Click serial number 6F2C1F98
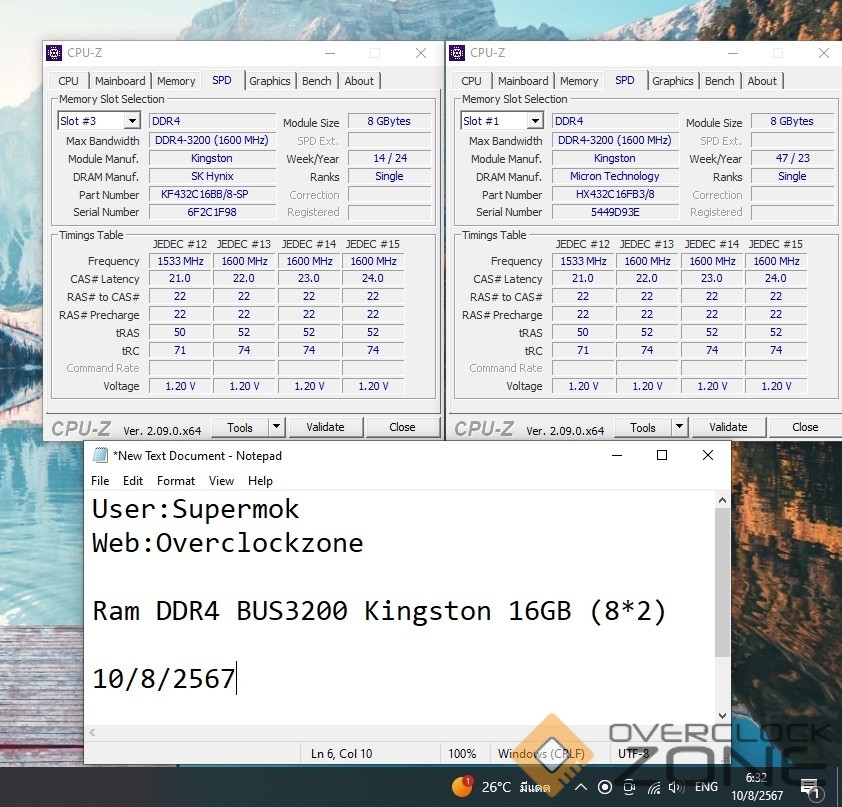Viewport: 842px width, 807px height. pos(212,212)
